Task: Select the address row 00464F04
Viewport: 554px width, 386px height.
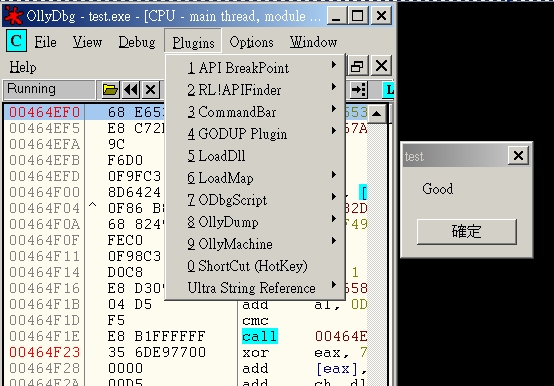Action: click(x=45, y=208)
